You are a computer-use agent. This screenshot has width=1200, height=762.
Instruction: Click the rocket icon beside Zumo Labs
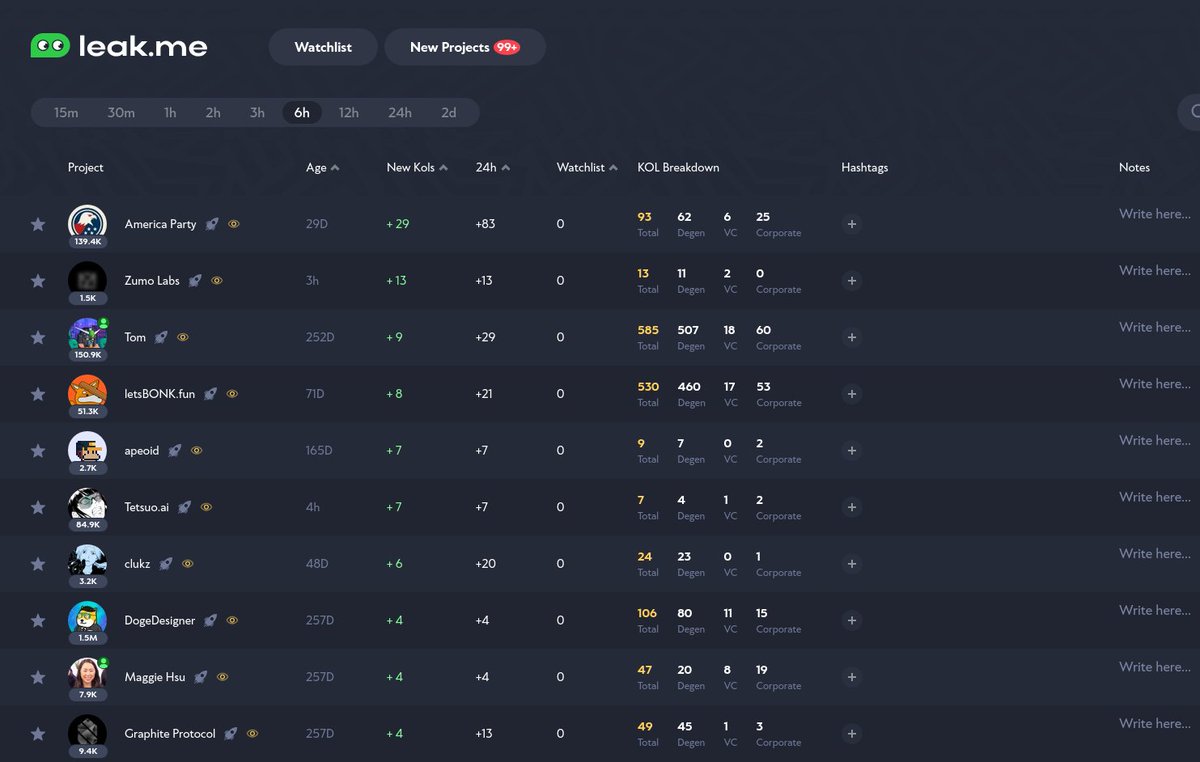point(196,280)
